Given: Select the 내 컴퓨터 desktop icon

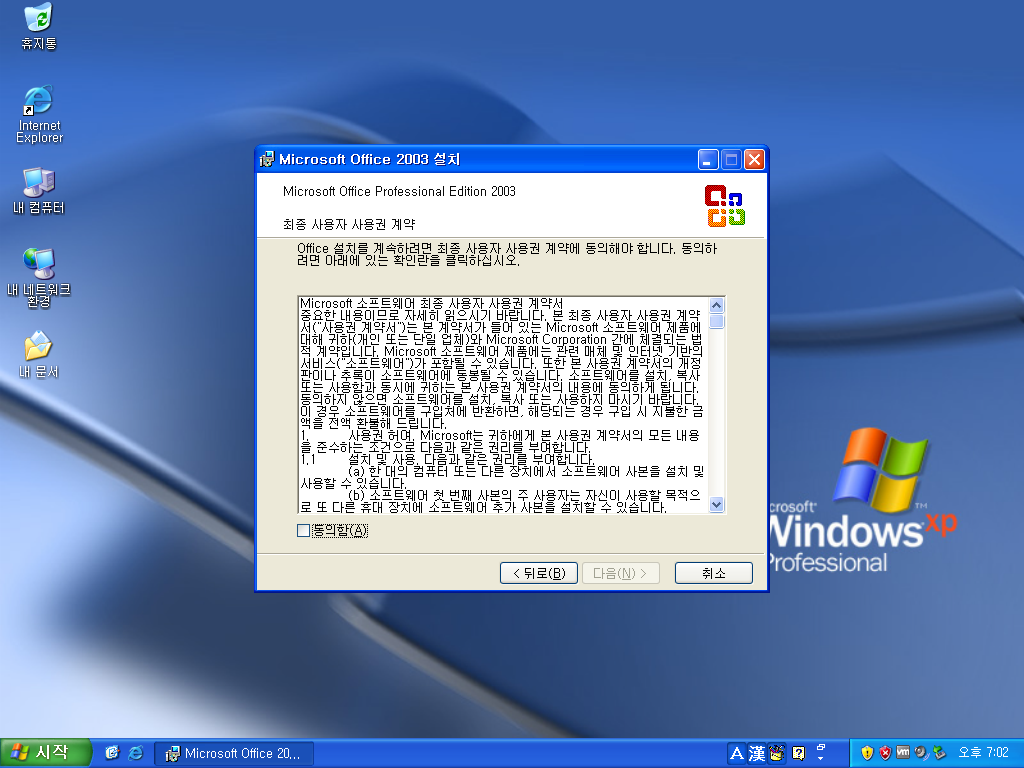Looking at the screenshot, I should [39, 191].
